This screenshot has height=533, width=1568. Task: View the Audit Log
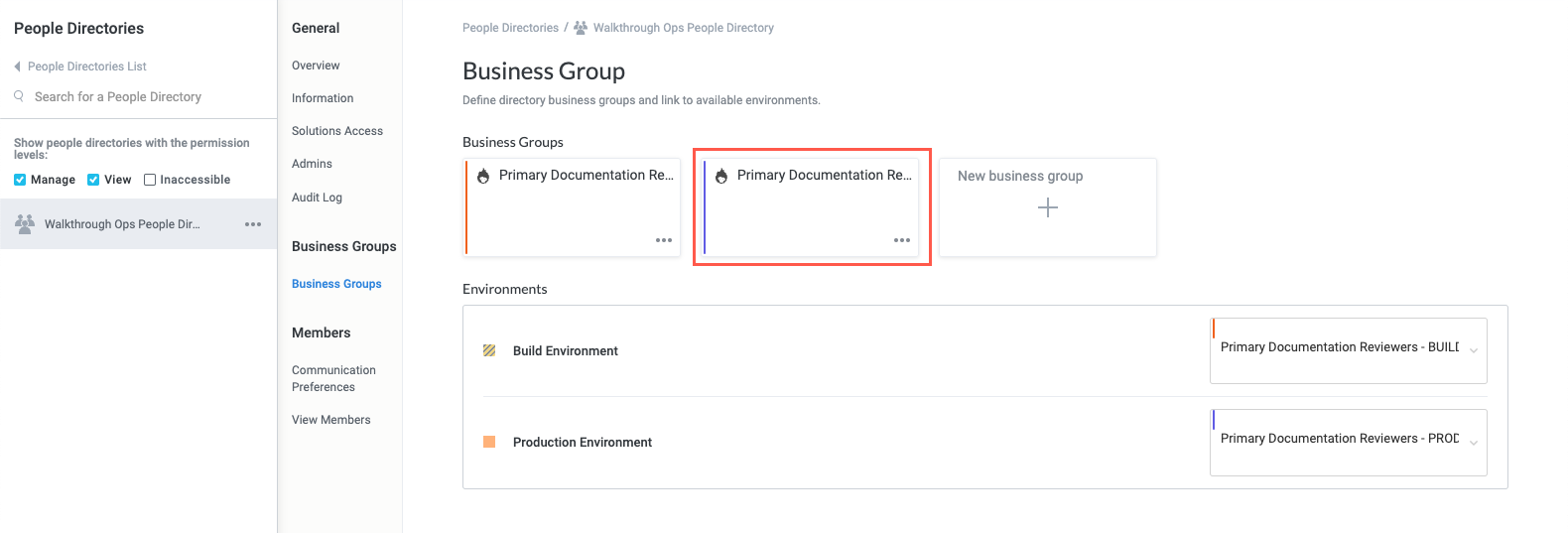pyautogui.click(x=317, y=198)
